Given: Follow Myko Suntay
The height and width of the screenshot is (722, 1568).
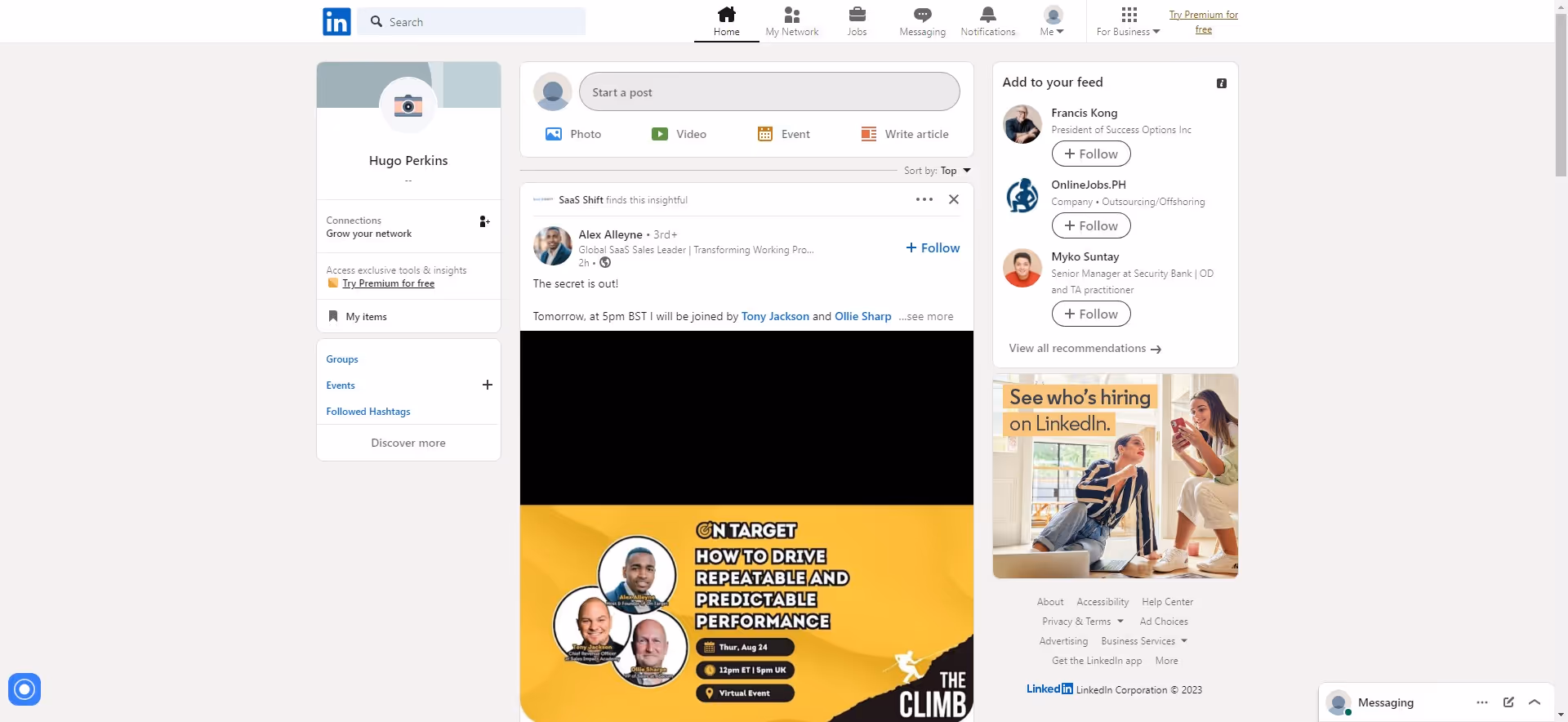Looking at the screenshot, I should coord(1091,314).
